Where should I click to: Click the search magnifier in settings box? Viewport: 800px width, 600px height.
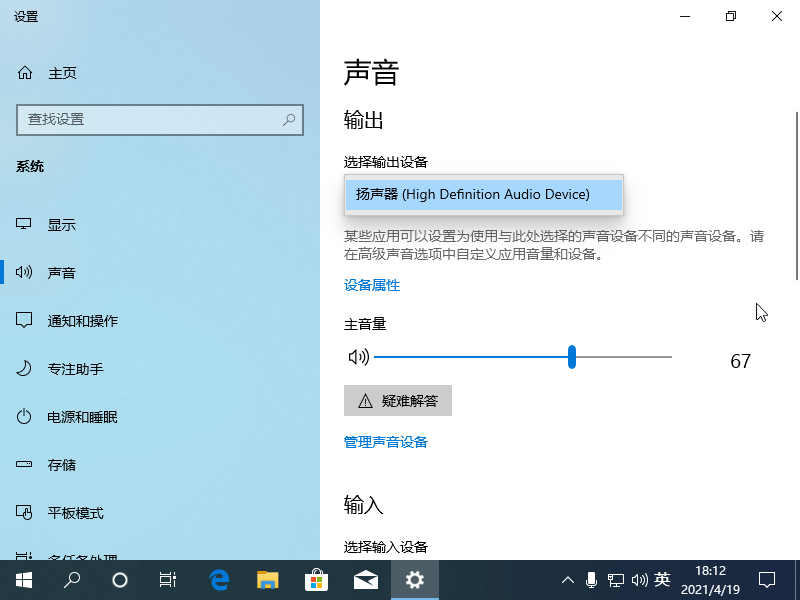(289, 119)
